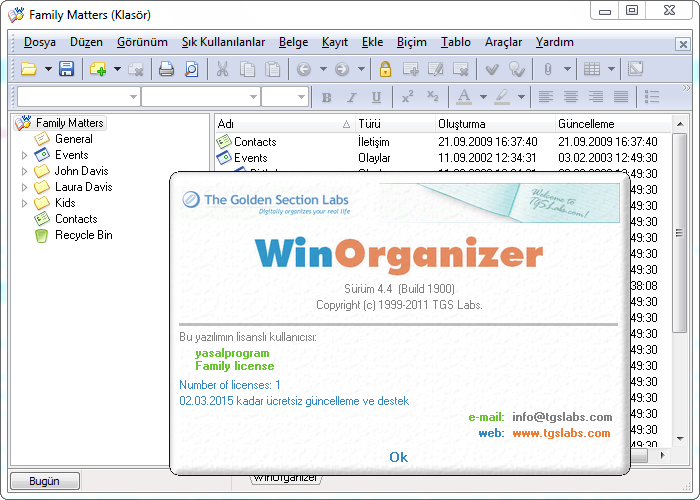The width and height of the screenshot is (700, 500).
Task: Toggle bold formatting
Action: pos(326,97)
